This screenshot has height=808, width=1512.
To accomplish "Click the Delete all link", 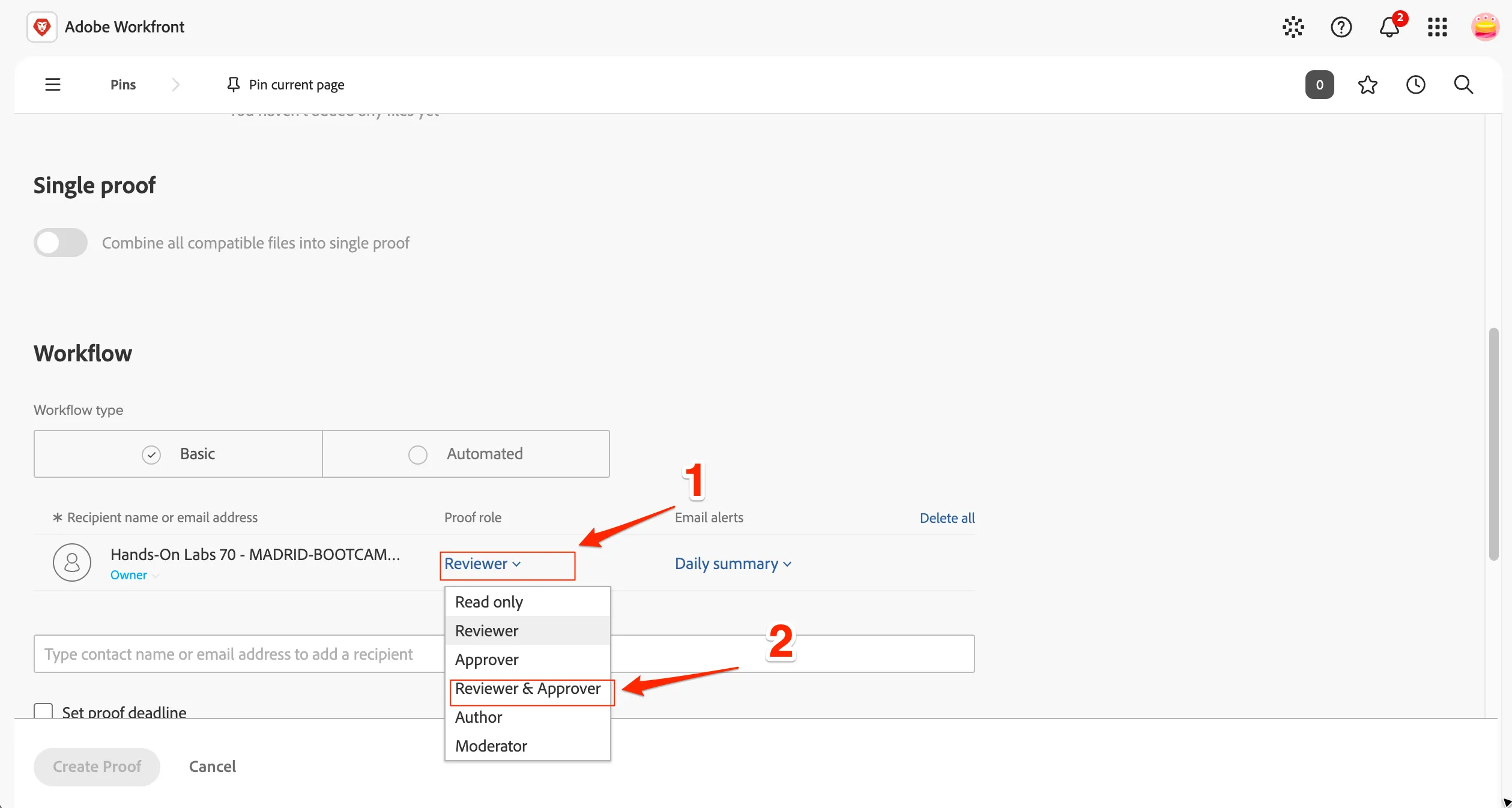I will coord(947,517).
